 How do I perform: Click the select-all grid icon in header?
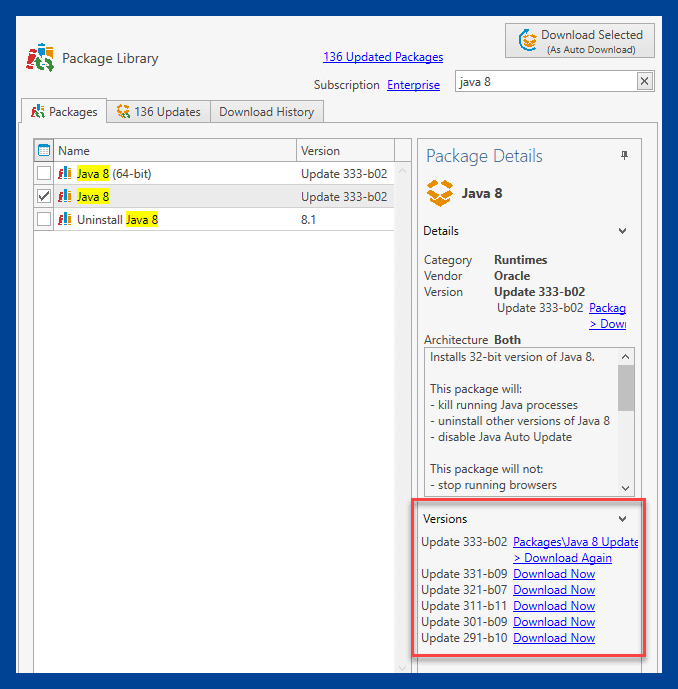coord(44,151)
